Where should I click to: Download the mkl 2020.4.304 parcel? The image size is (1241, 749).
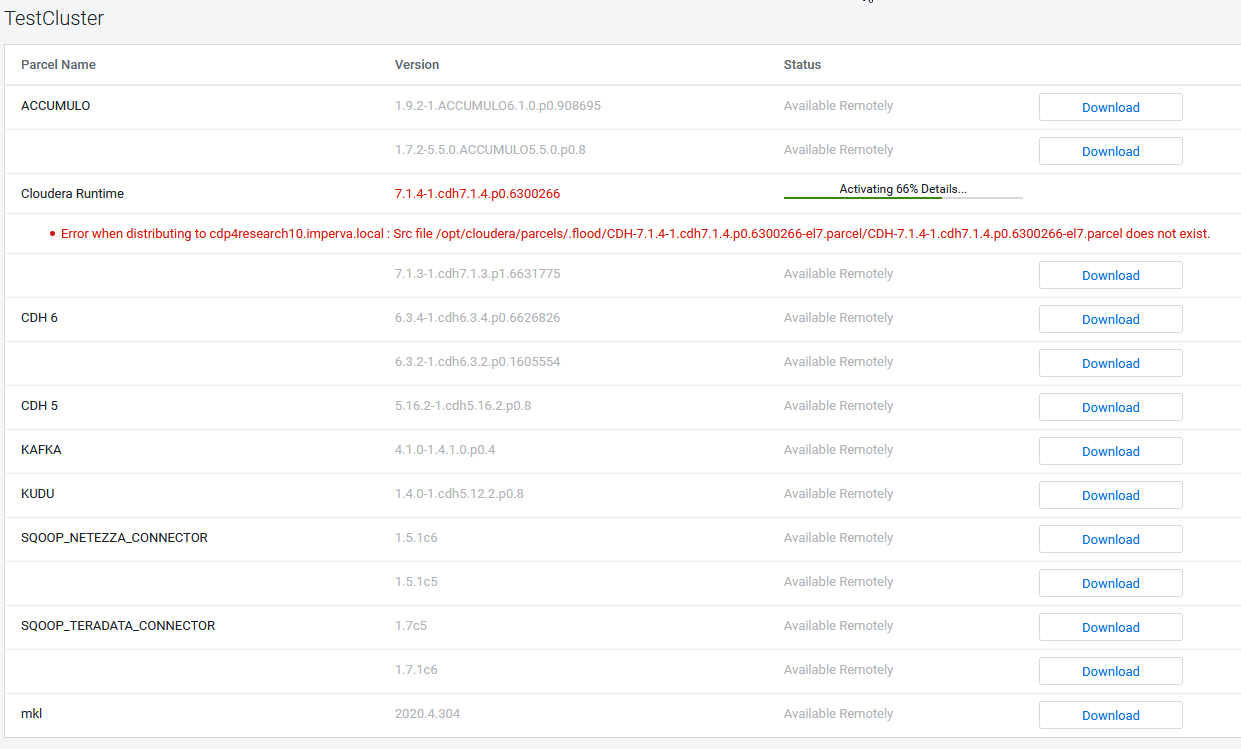pos(1110,715)
